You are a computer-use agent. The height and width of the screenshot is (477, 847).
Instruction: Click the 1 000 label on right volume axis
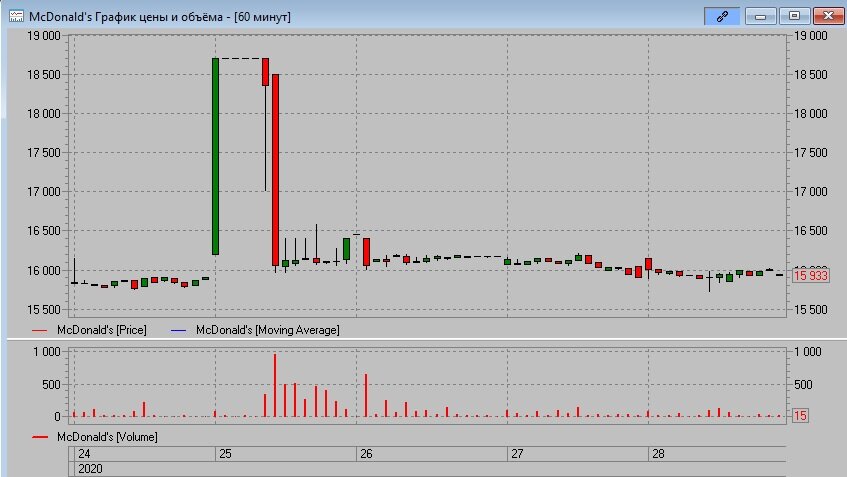point(807,352)
